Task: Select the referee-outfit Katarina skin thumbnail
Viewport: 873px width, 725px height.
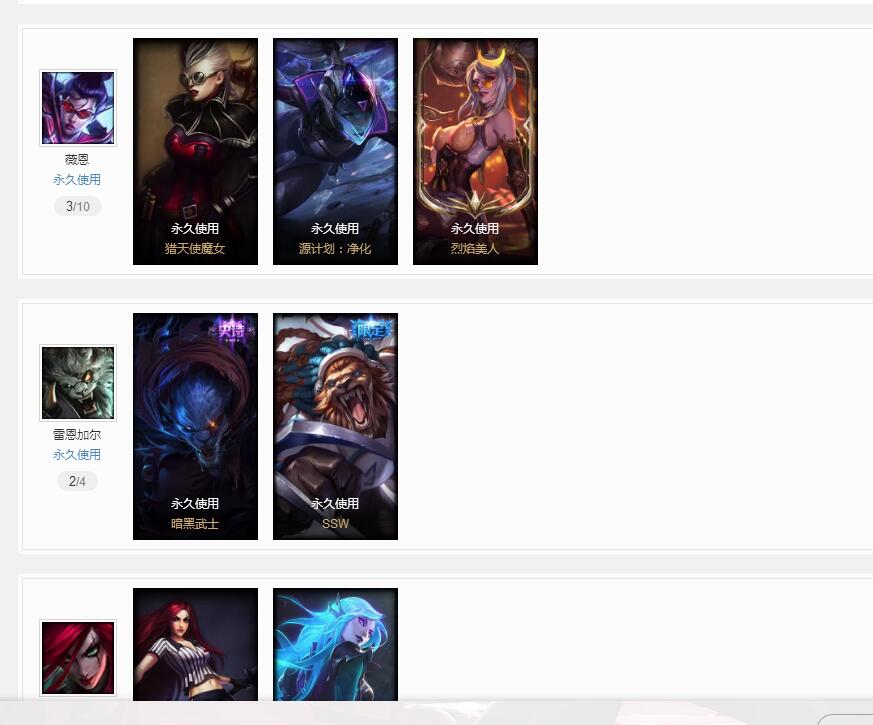Action: coord(195,644)
